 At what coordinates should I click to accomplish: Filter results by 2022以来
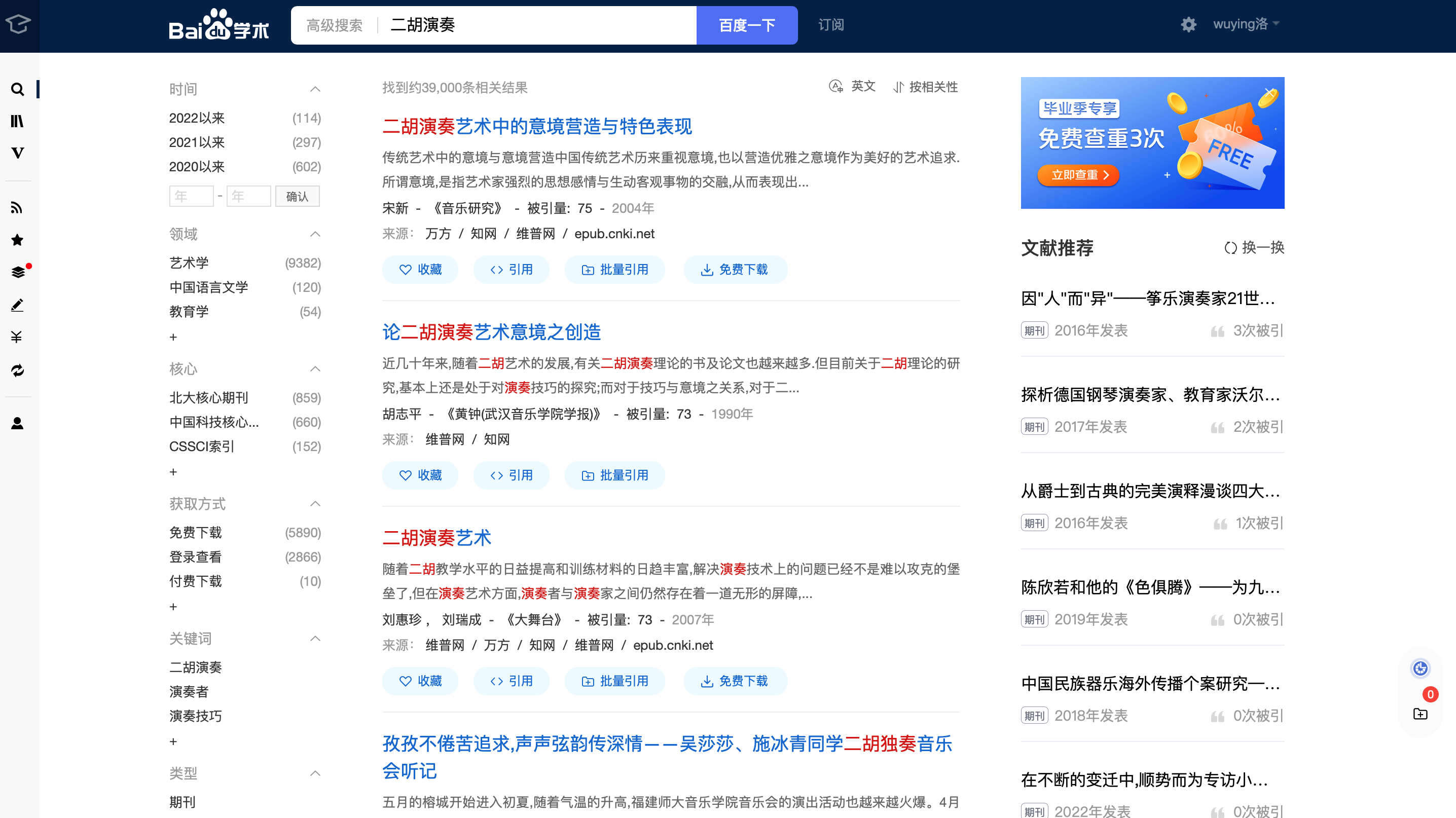point(197,118)
